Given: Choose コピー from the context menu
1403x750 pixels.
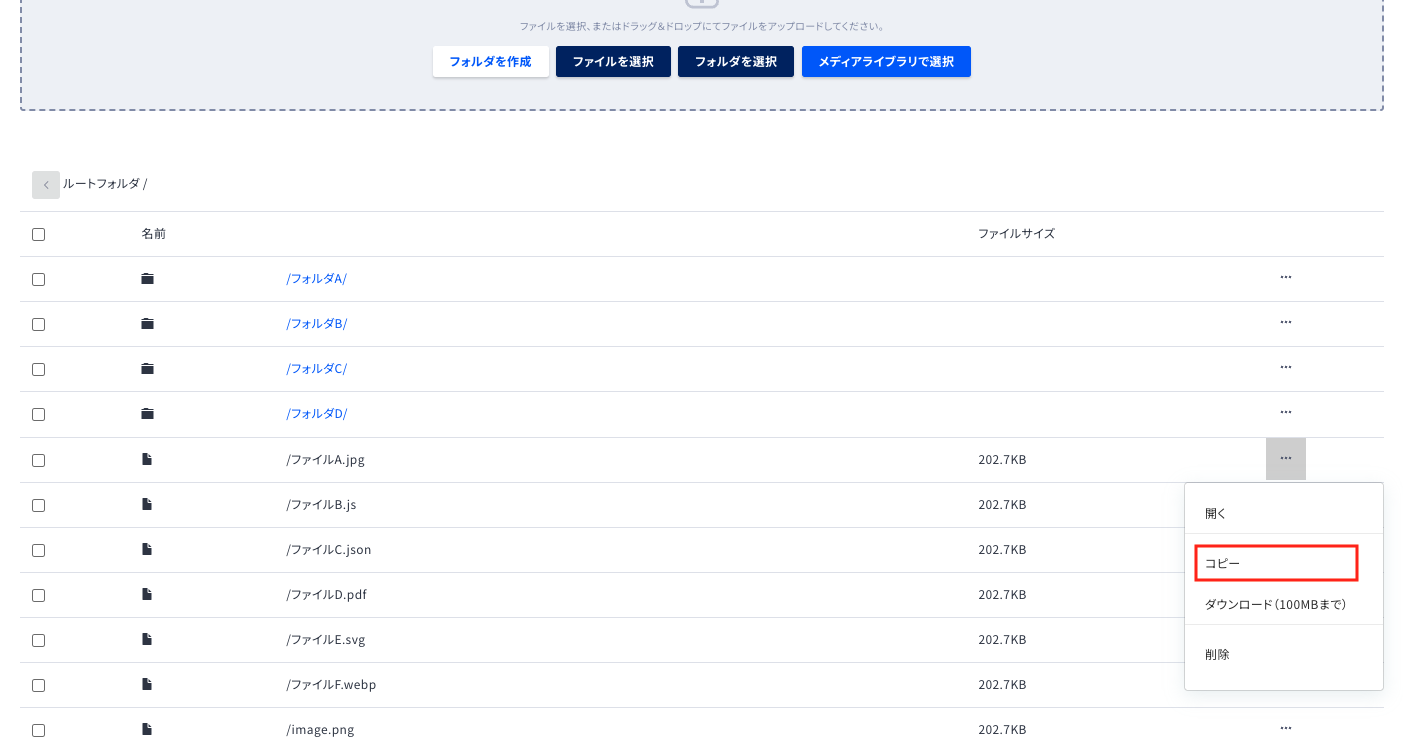Looking at the screenshot, I should click(x=1276, y=563).
